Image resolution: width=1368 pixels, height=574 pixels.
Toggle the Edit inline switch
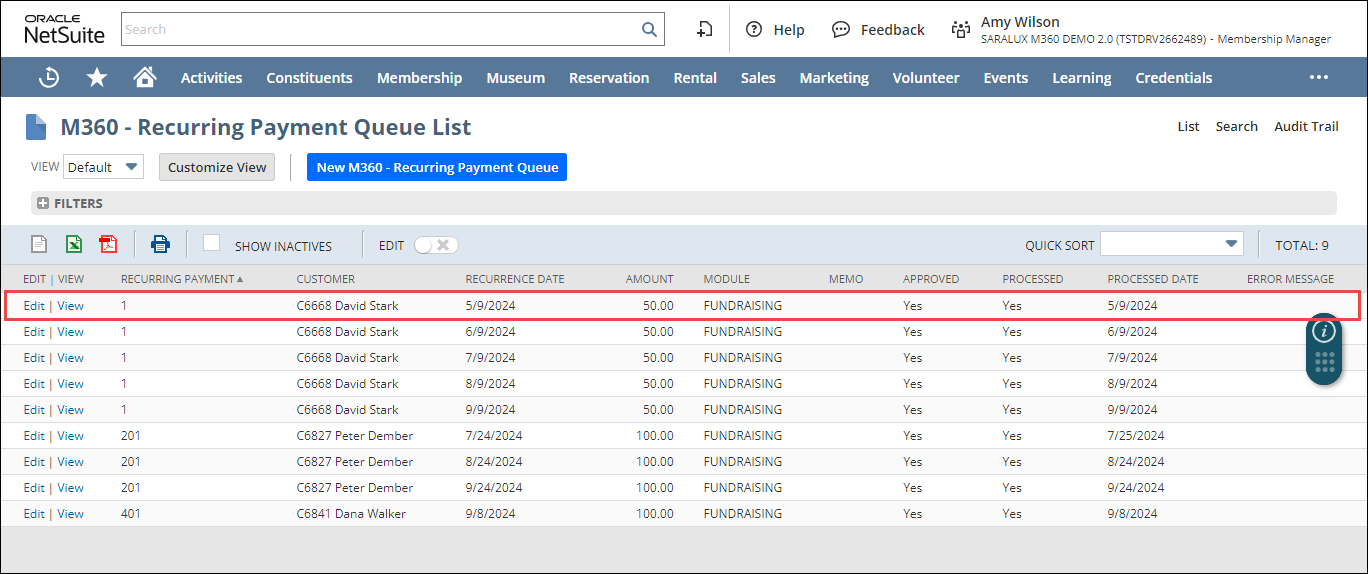point(436,245)
